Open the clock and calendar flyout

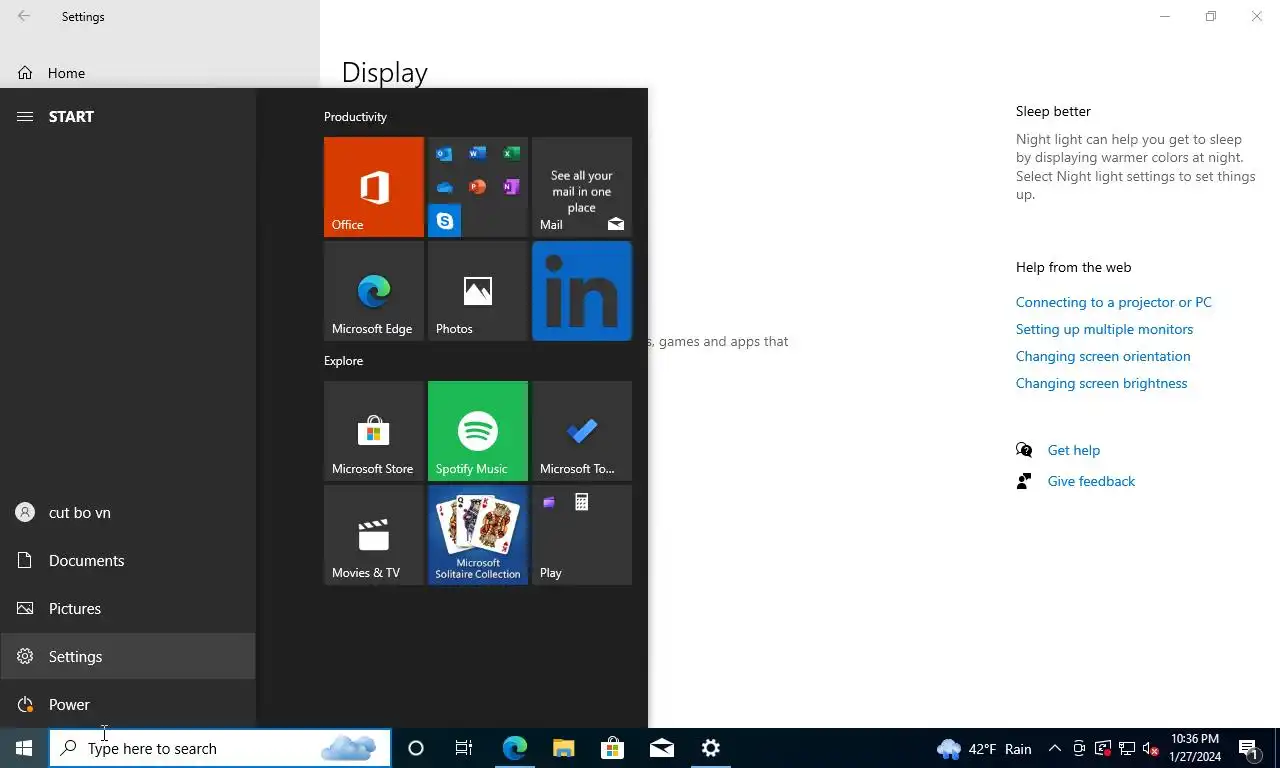pyautogui.click(x=1195, y=748)
